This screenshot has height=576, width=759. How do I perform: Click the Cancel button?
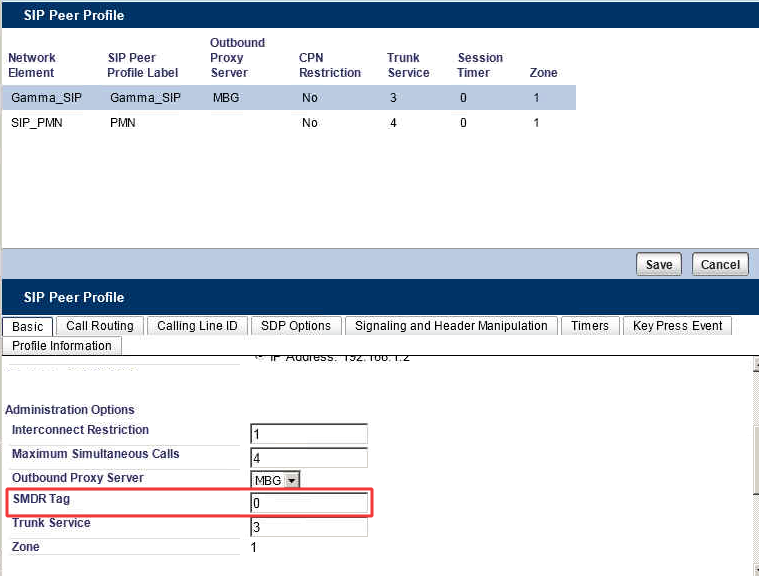[720, 265]
